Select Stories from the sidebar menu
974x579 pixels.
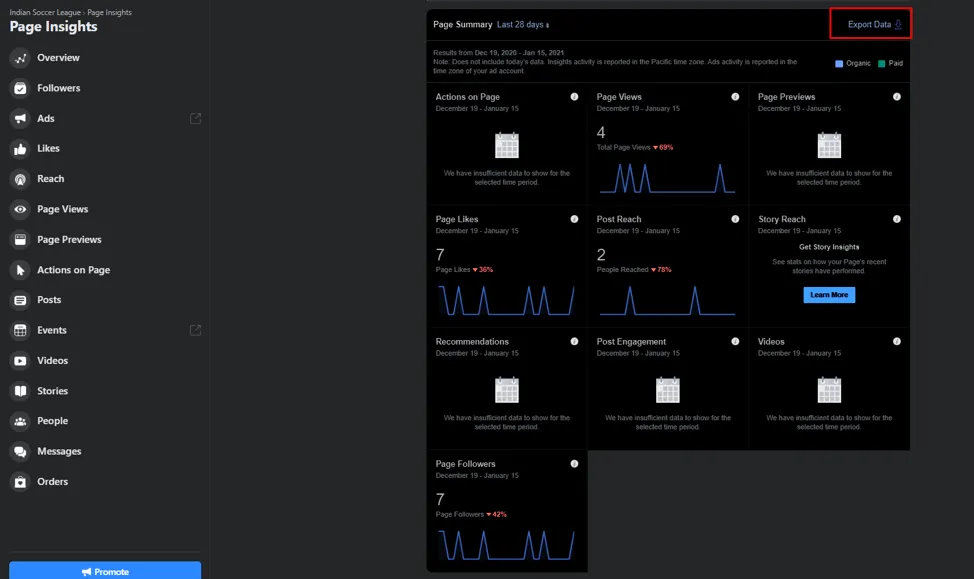pyautogui.click(x=52, y=391)
